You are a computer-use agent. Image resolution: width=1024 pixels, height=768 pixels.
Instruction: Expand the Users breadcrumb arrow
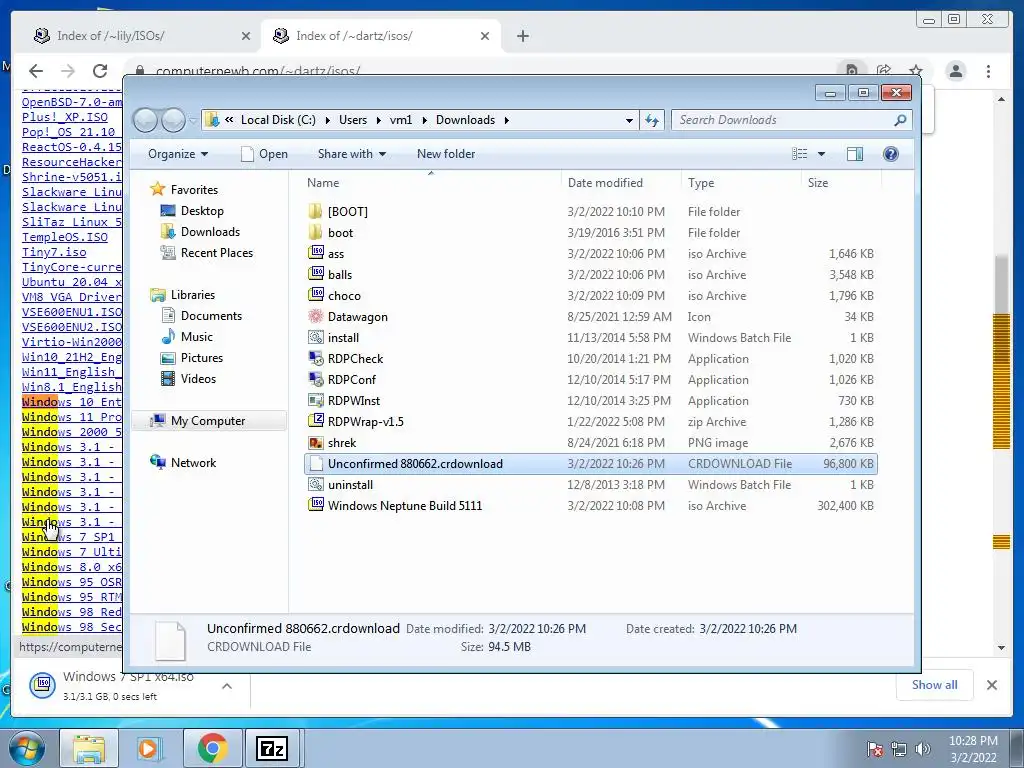378,120
